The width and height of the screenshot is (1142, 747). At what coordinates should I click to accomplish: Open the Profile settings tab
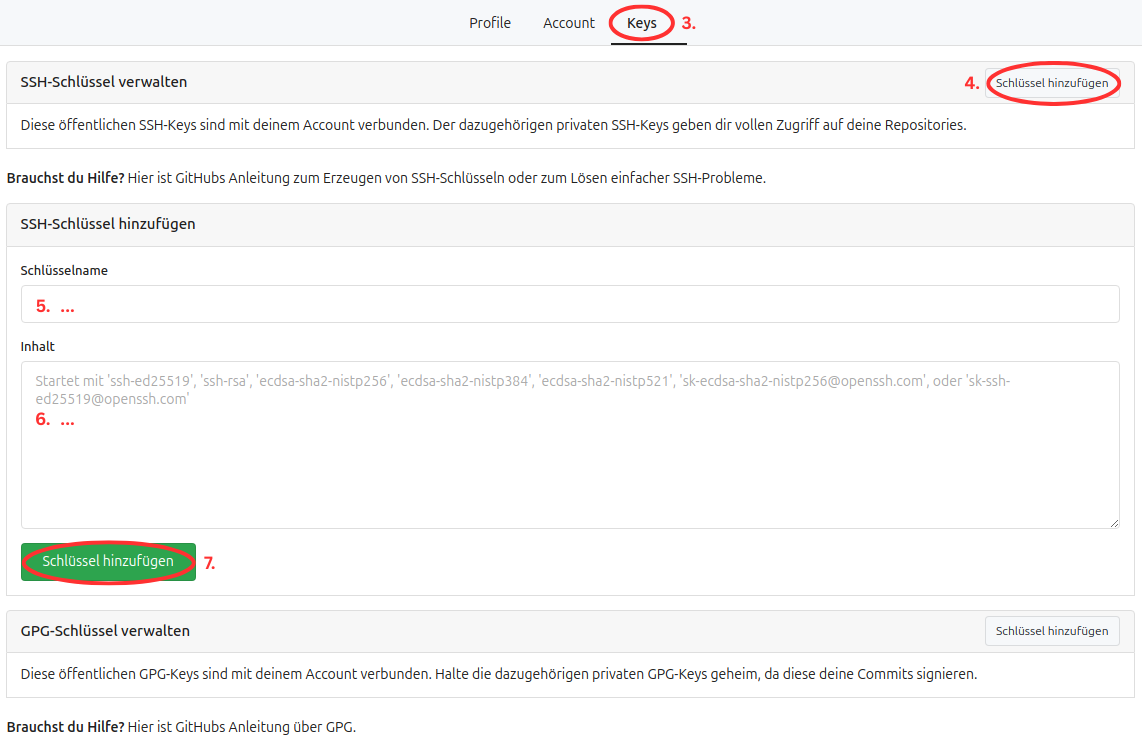coord(489,23)
